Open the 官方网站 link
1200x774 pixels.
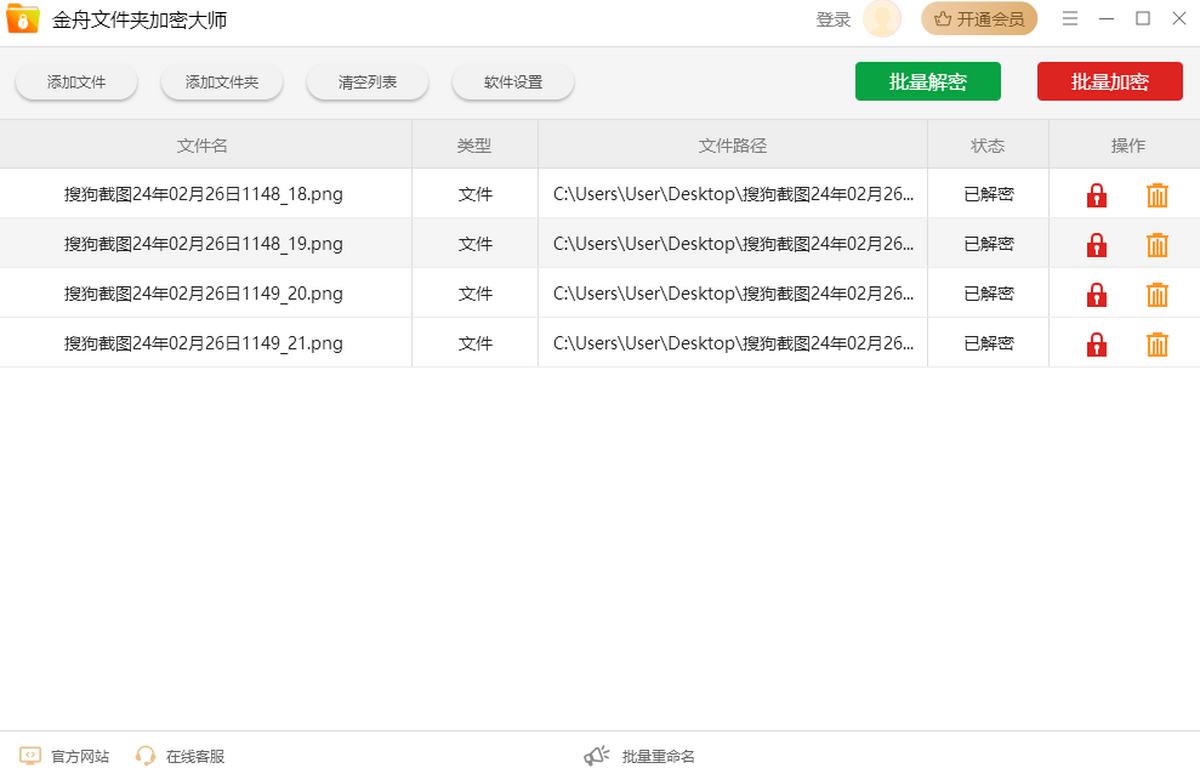coord(66,756)
